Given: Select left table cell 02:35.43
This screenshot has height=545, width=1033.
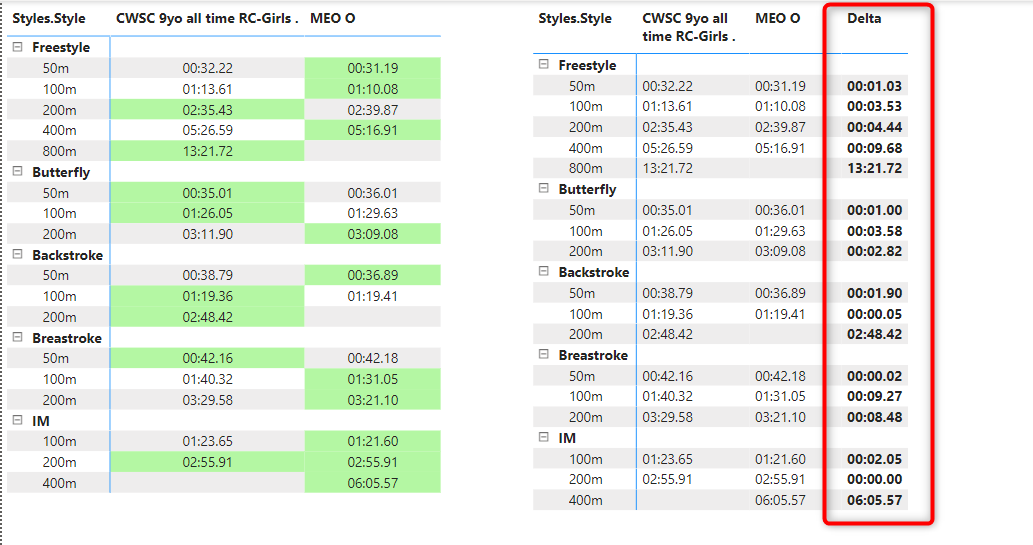Looking at the screenshot, I should 208,110.
